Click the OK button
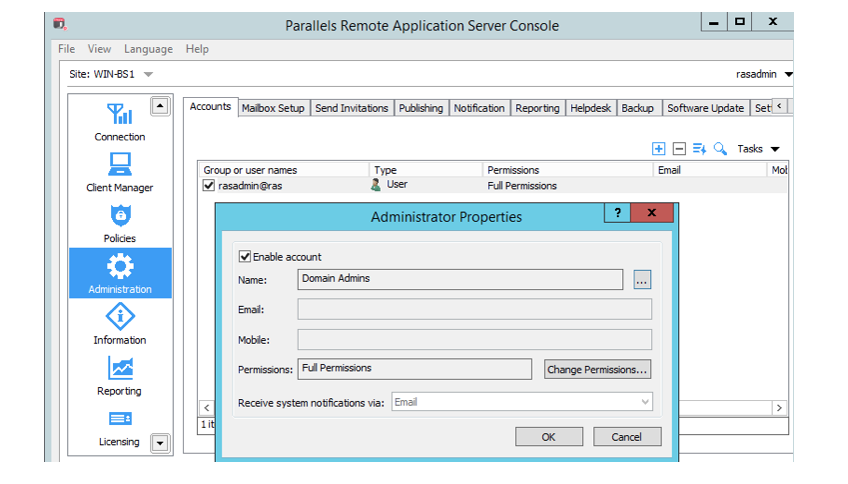The image size is (848, 484). pos(549,437)
